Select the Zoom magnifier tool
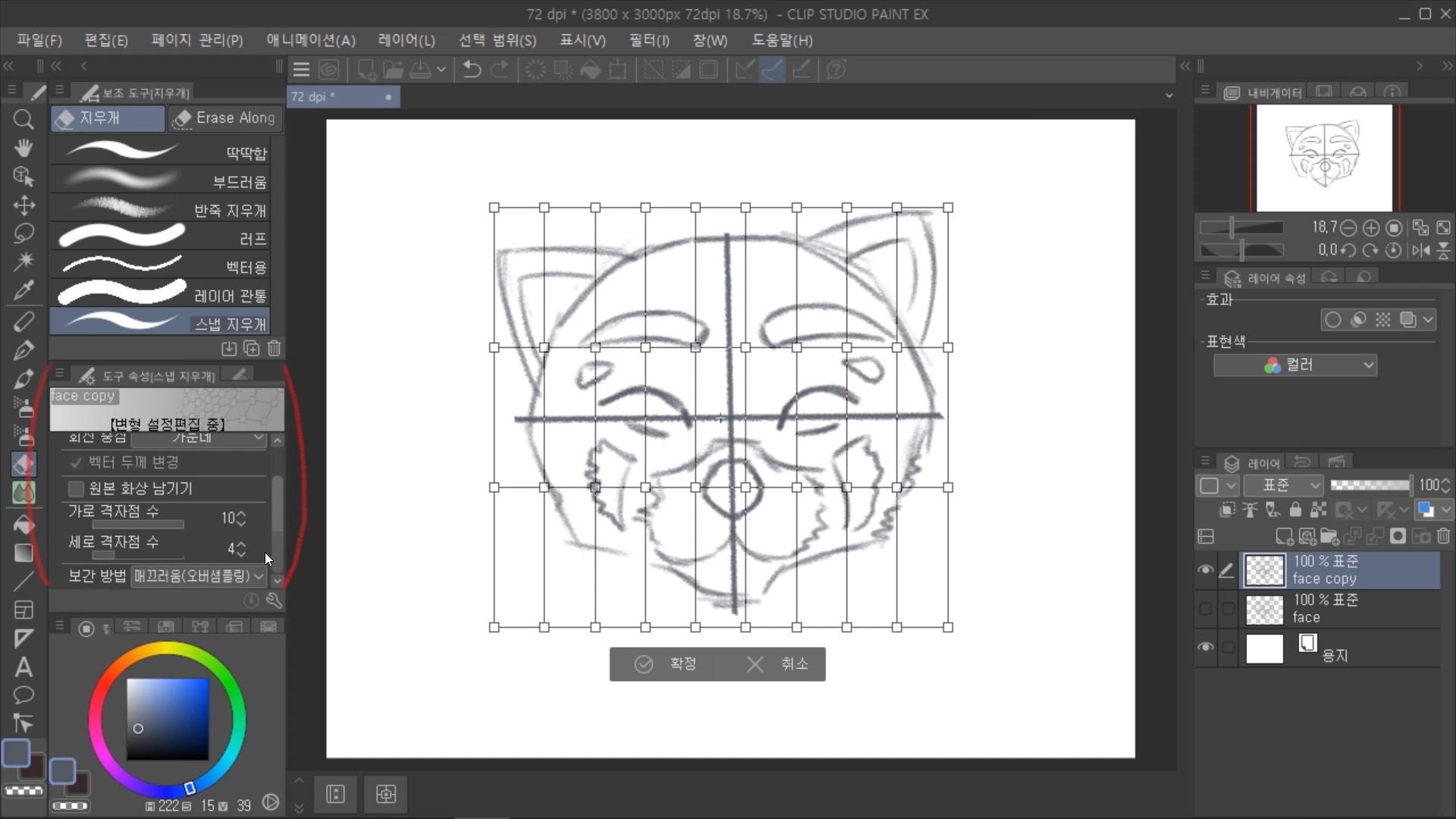The height and width of the screenshot is (819, 1456). pyautogui.click(x=24, y=119)
